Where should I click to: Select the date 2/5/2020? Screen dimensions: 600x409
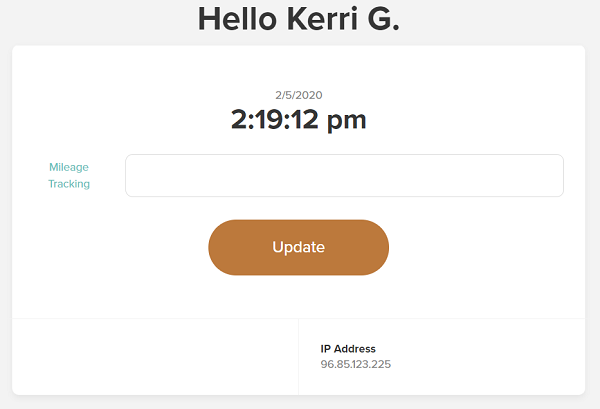(x=298, y=95)
